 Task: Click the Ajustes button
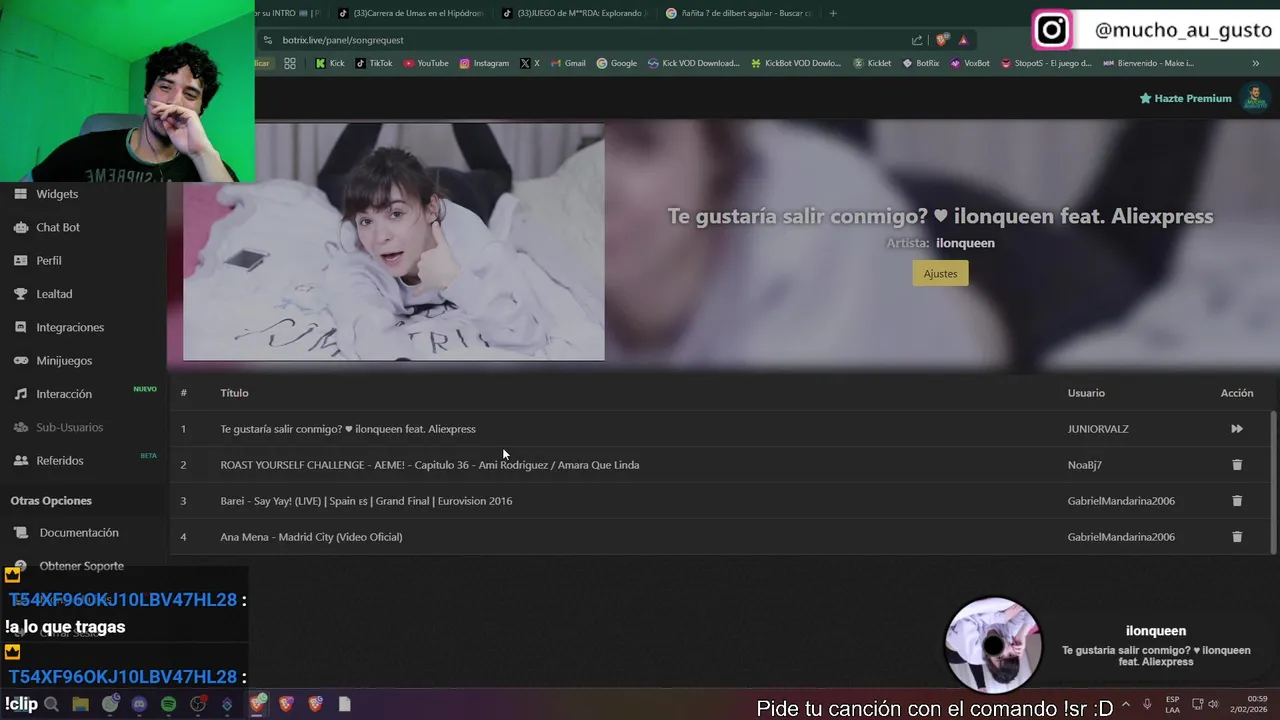pos(940,273)
